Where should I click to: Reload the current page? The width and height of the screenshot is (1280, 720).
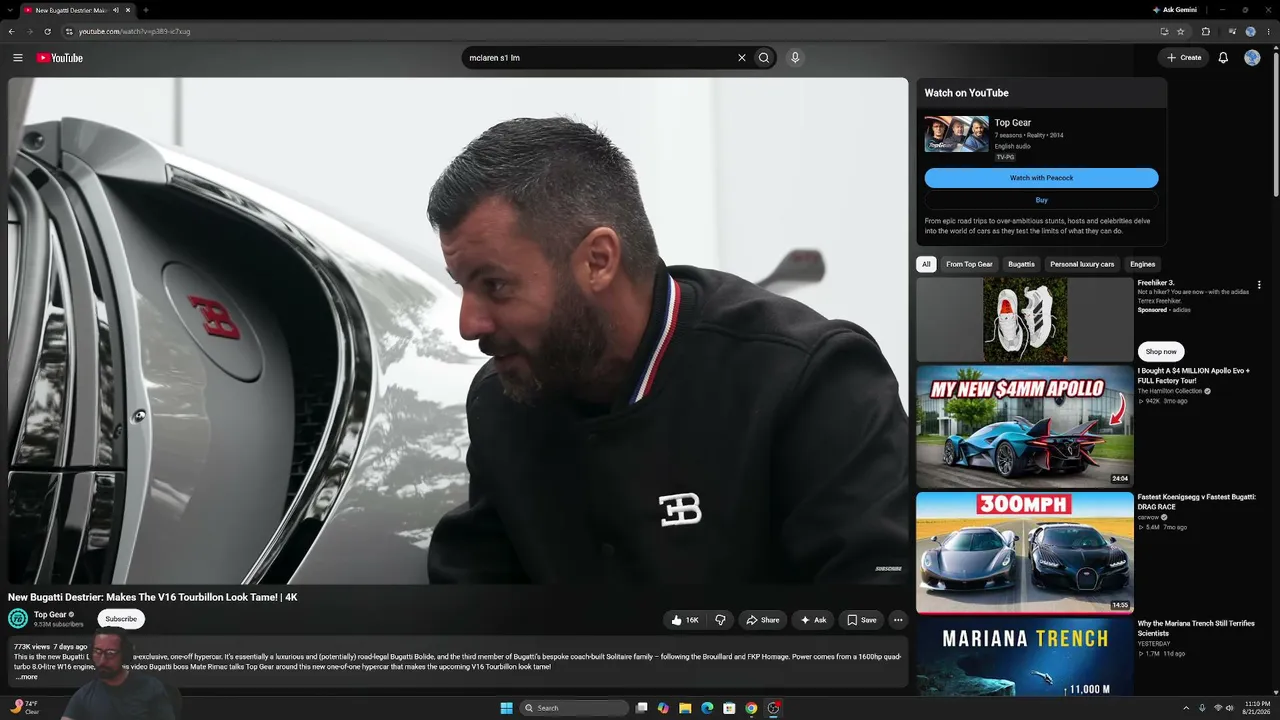tap(47, 31)
